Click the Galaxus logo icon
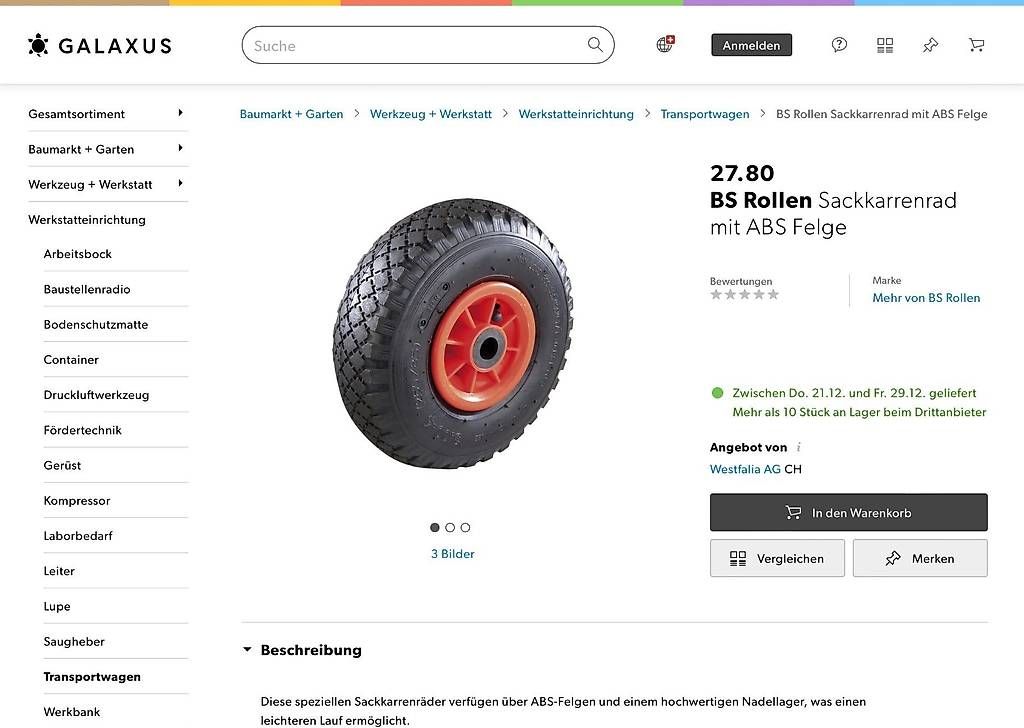The image size is (1024, 728). [x=38, y=45]
